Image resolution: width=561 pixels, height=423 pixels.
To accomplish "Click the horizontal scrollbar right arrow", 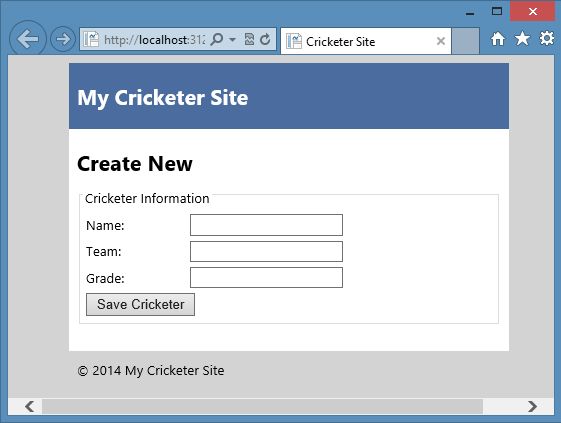I will coord(532,407).
